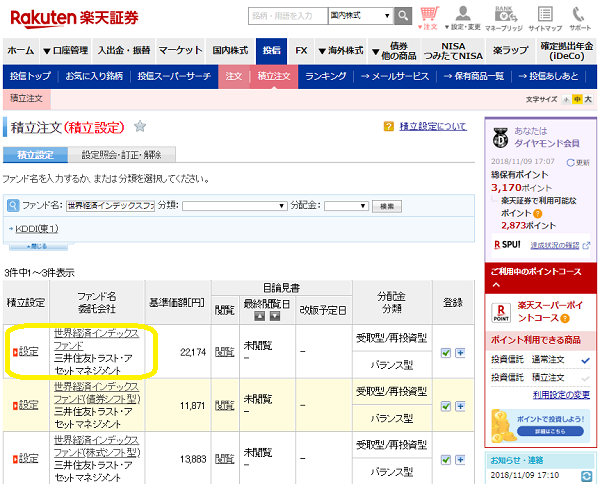This screenshot has height=484, width=600.
Task: Toggle register checkbox for 世界経済インデックスファンド
Action: pos(446,353)
